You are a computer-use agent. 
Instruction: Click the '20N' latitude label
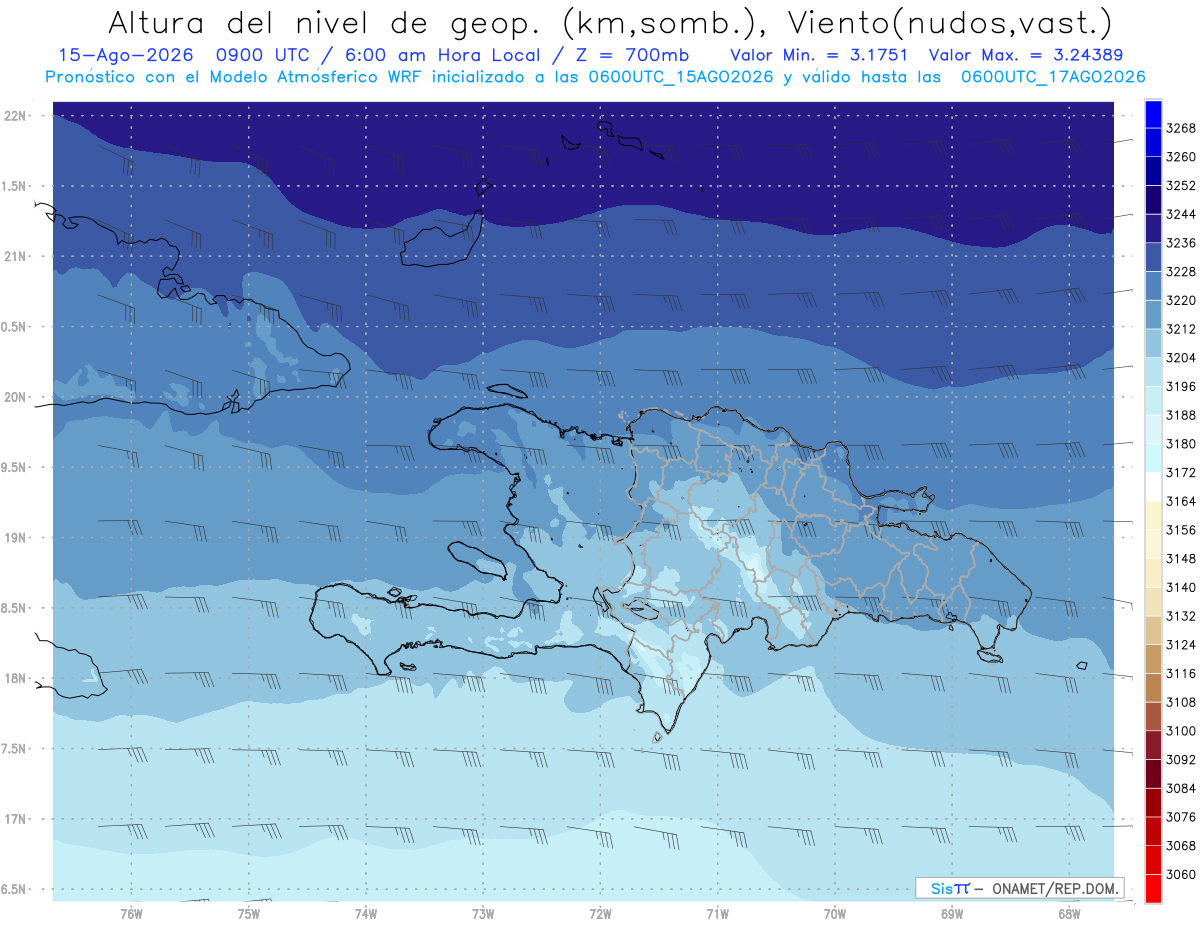(x=15, y=397)
